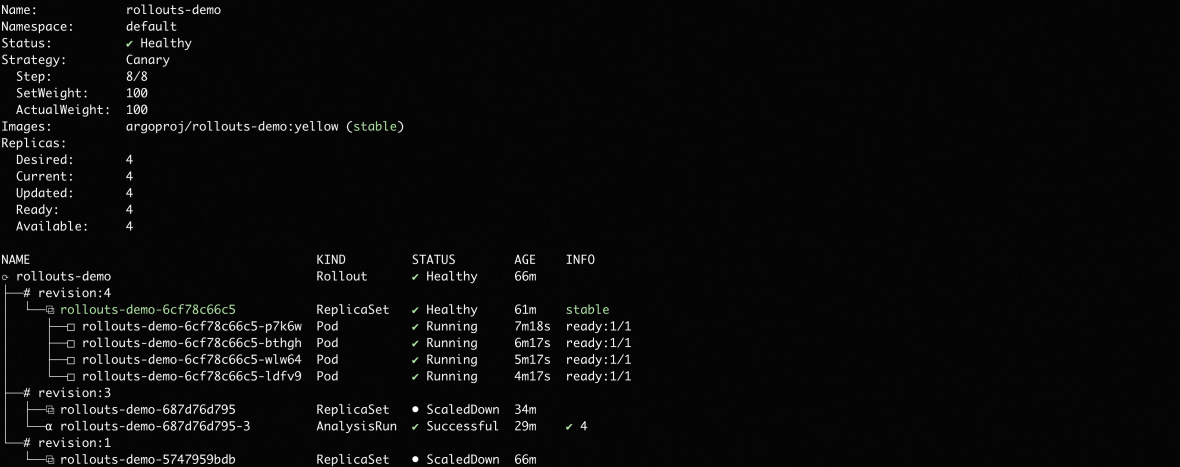Image resolution: width=1180 pixels, height=467 pixels.
Task: Click the Pod icon for rollouts-demo-6cf78c66c5-ldfv9
Action: click(71, 377)
